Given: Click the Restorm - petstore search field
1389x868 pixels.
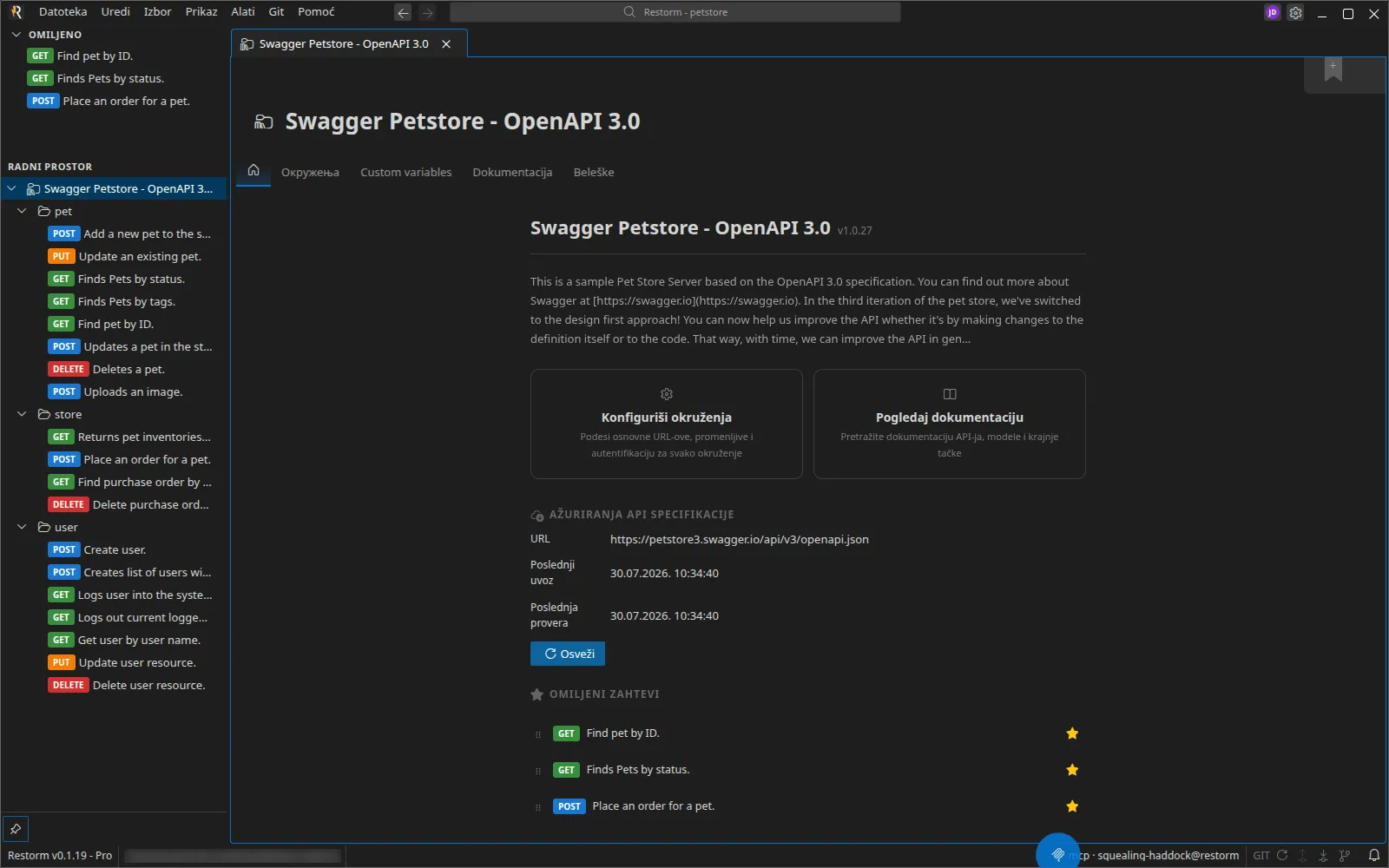Looking at the screenshot, I should point(675,12).
